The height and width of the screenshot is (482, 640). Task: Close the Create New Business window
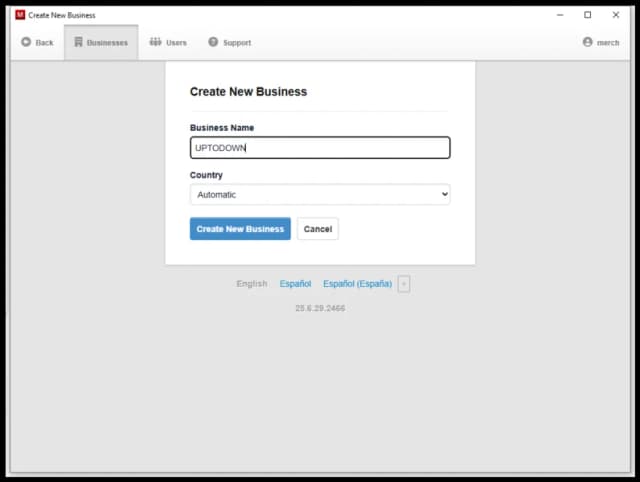coord(616,15)
